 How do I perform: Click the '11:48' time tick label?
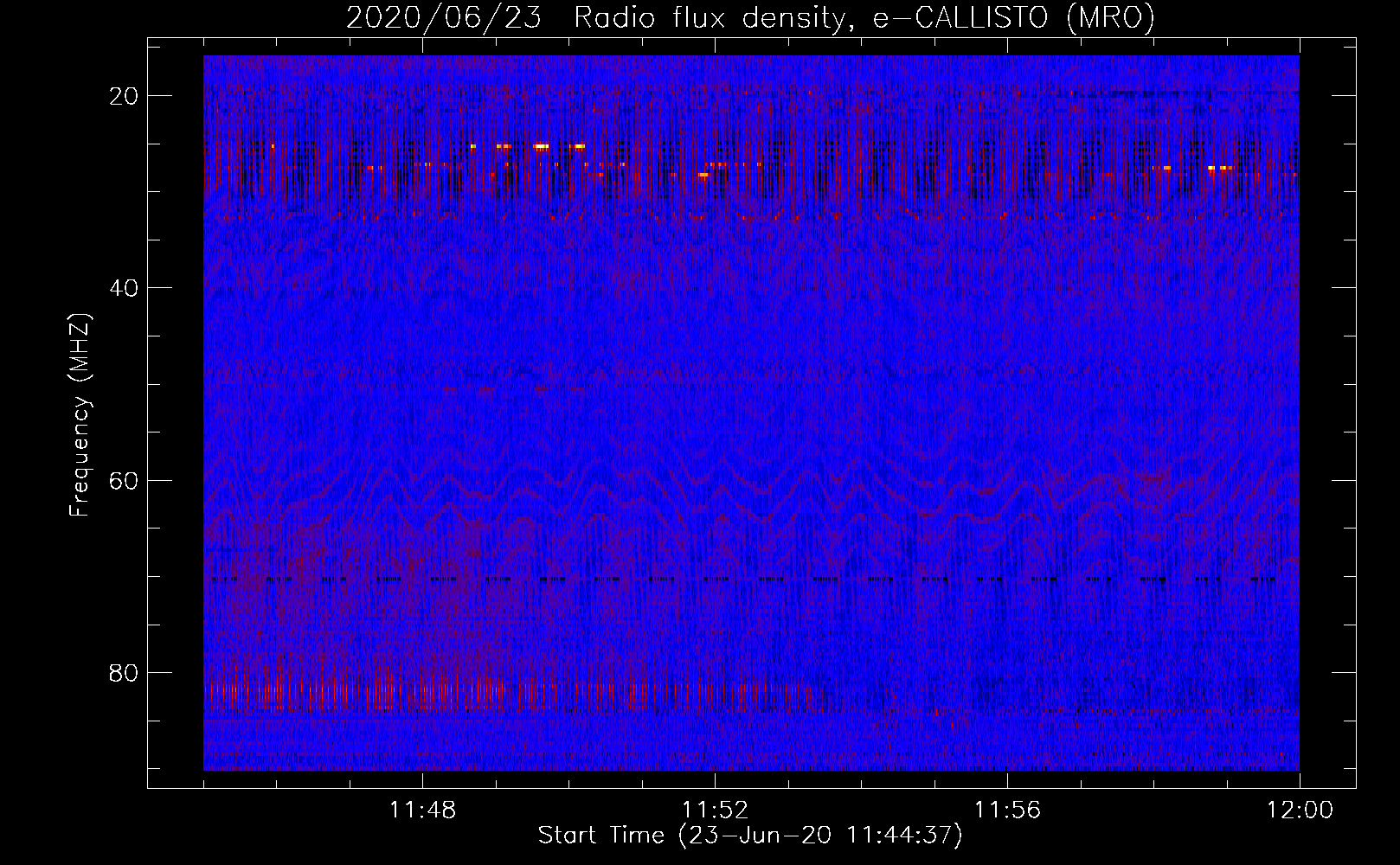point(422,811)
